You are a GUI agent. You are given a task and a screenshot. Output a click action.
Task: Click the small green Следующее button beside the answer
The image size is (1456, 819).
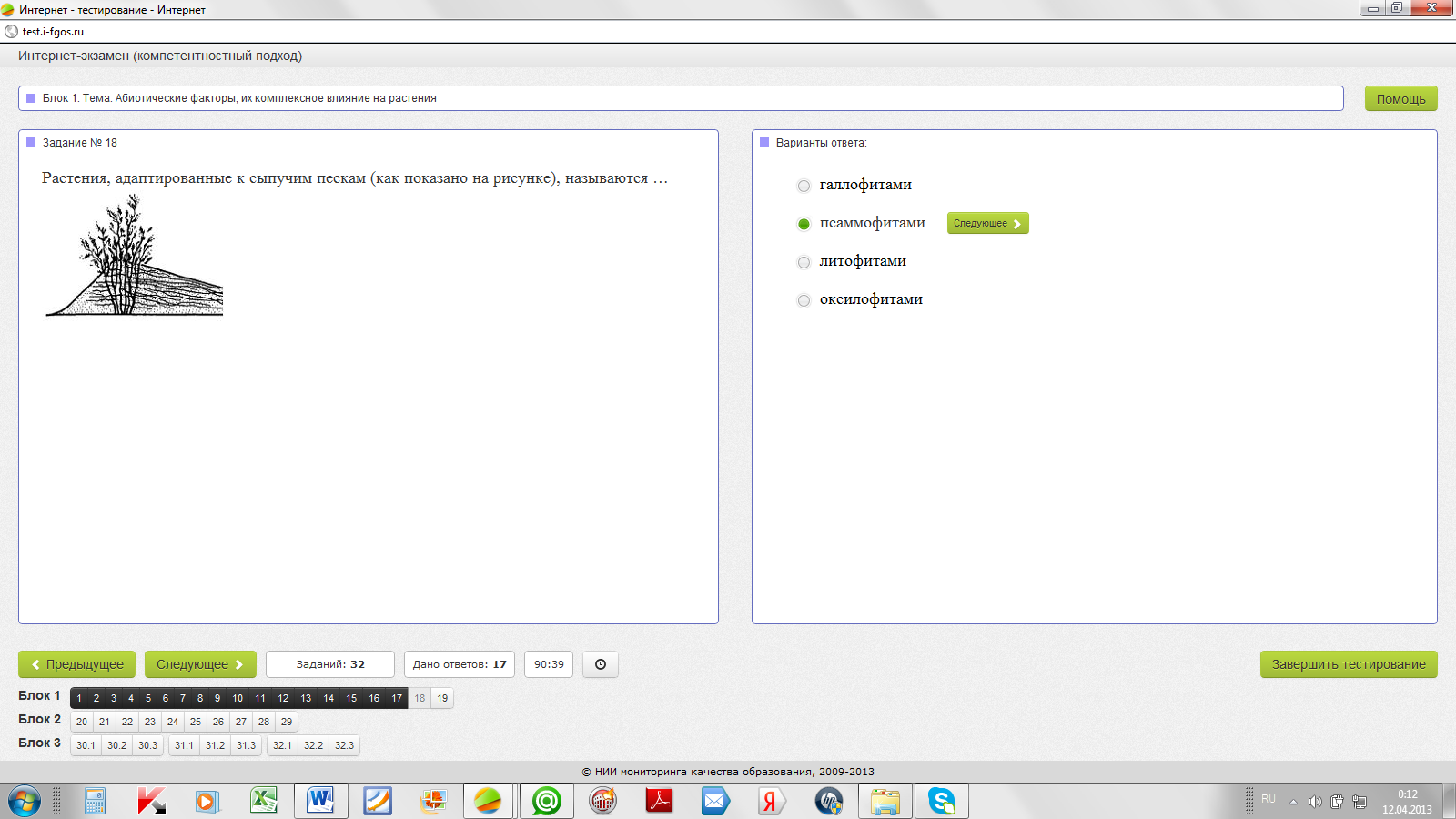pyautogui.click(x=988, y=223)
